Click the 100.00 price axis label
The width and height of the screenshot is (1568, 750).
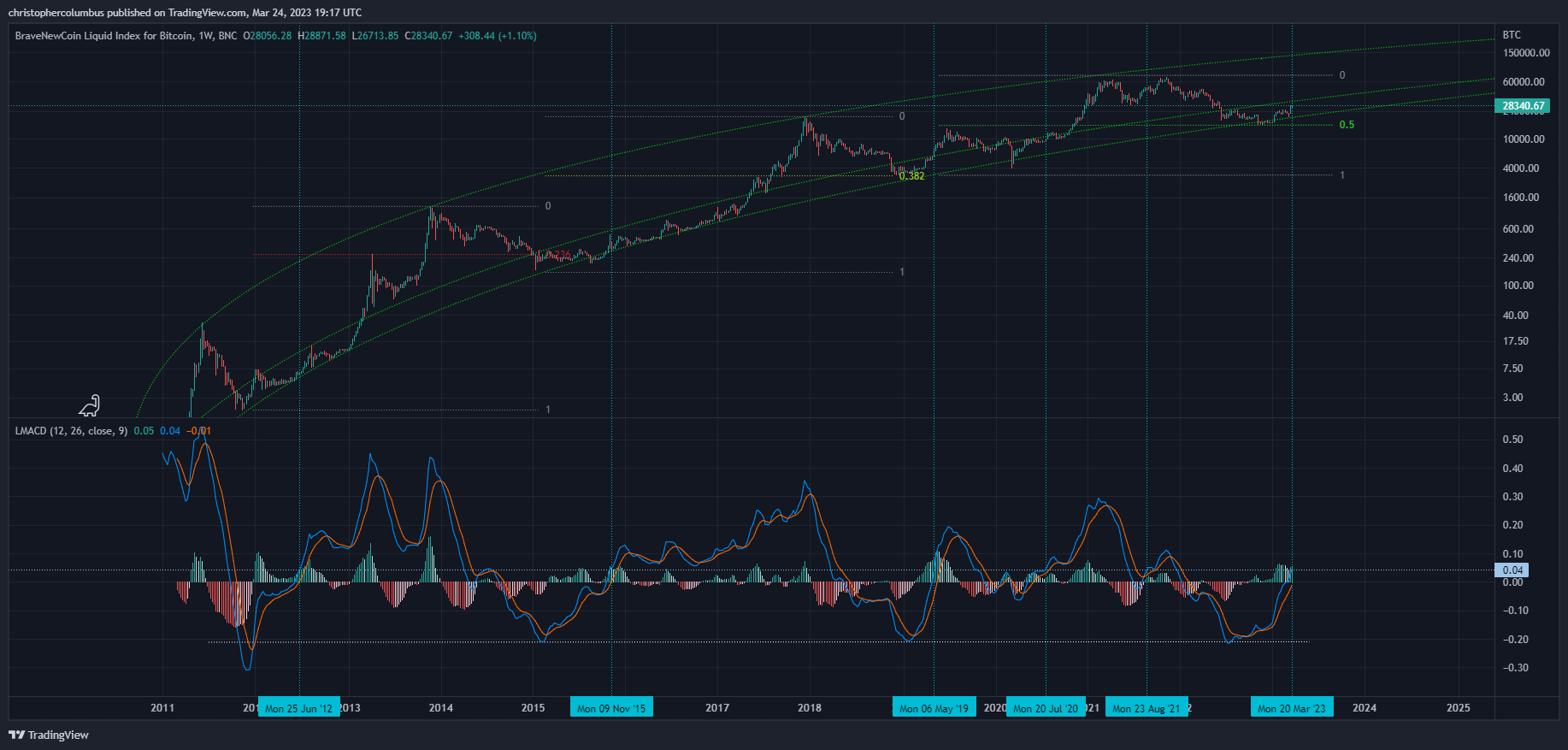coord(1518,286)
